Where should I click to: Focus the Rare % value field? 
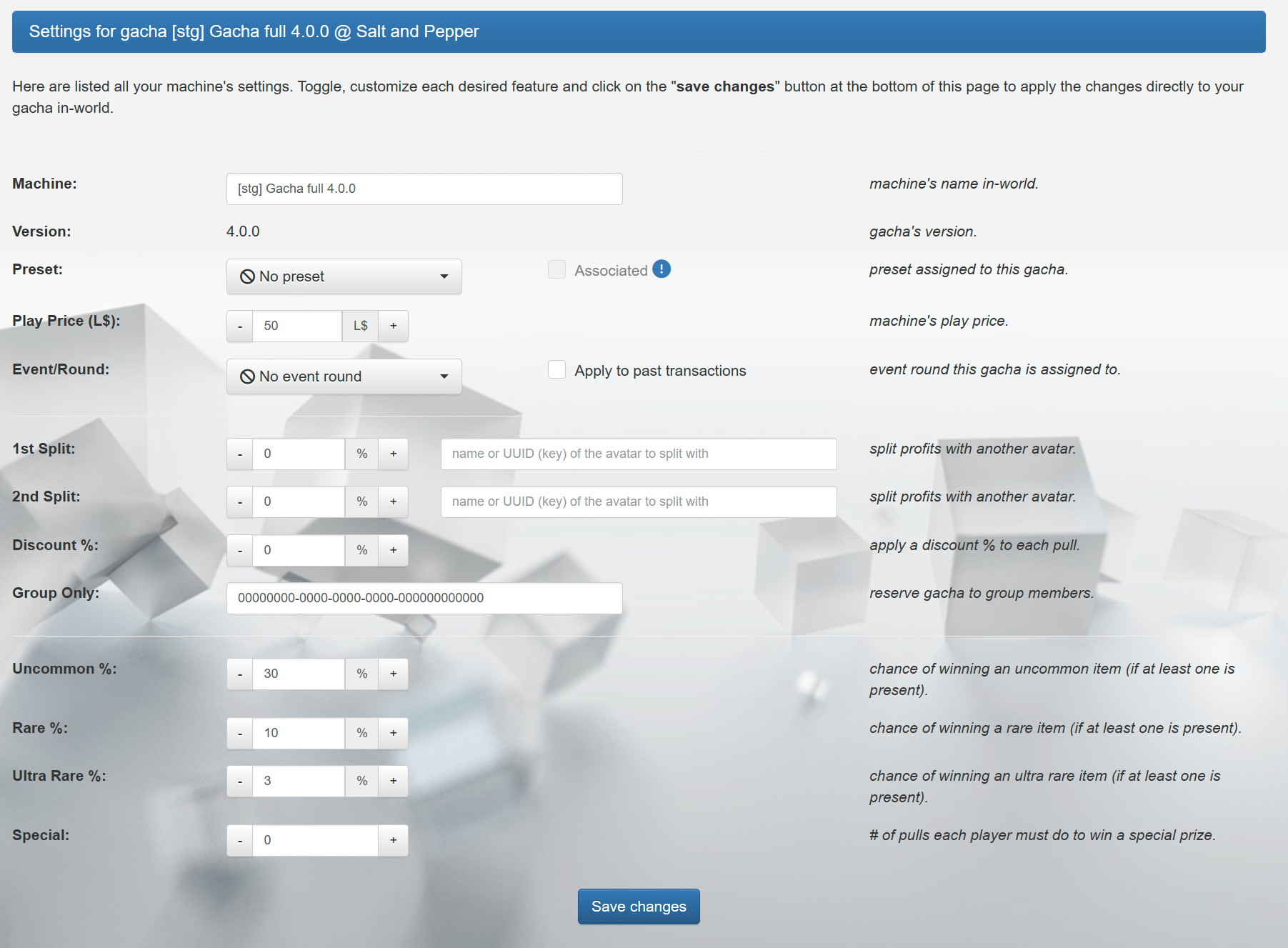pos(299,733)
